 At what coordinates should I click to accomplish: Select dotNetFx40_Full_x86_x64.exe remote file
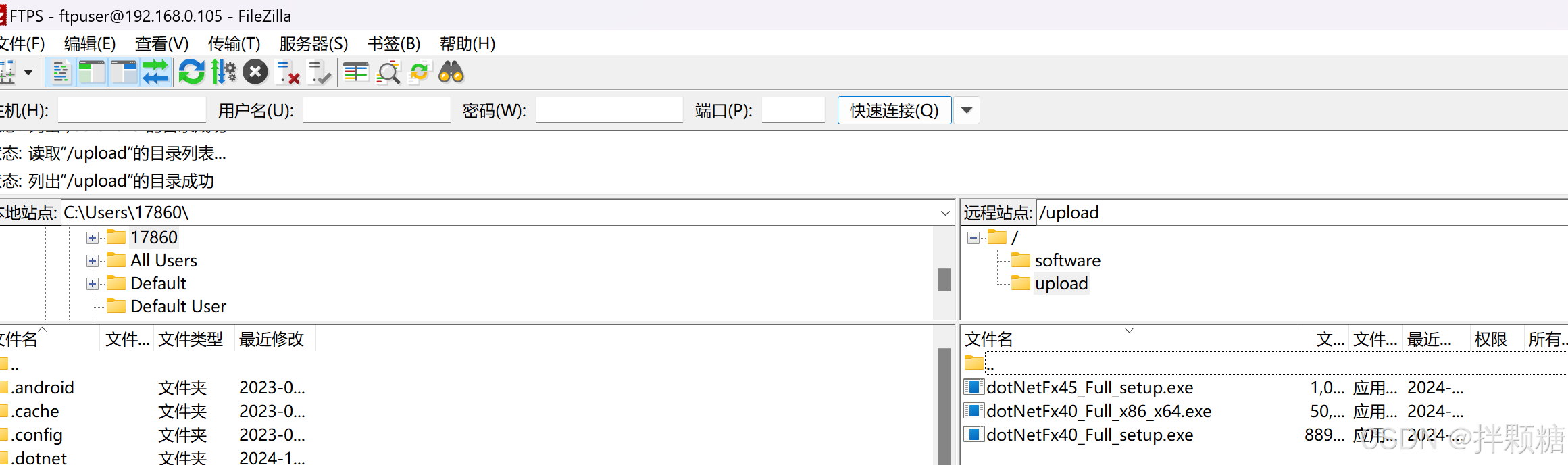1098,412
